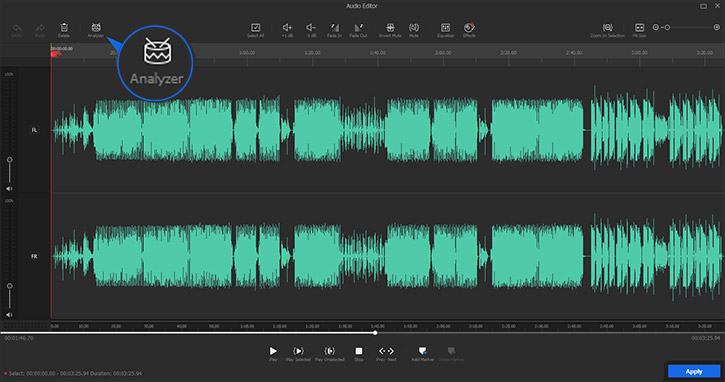
Task: Open the Effects tool
Action: point(469,28)
